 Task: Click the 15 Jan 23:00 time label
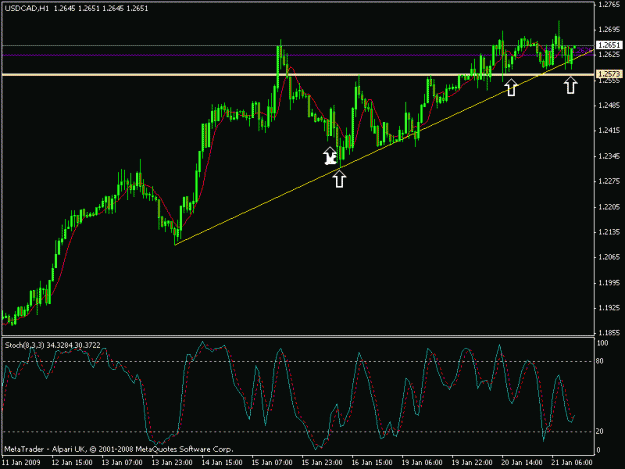click(x=322, y=463)
